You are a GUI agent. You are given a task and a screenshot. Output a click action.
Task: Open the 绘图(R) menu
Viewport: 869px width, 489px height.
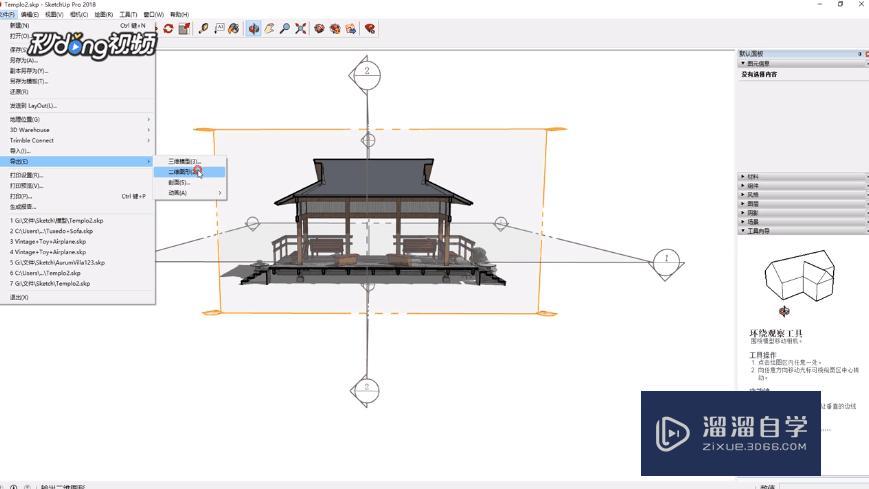[104, 14]
